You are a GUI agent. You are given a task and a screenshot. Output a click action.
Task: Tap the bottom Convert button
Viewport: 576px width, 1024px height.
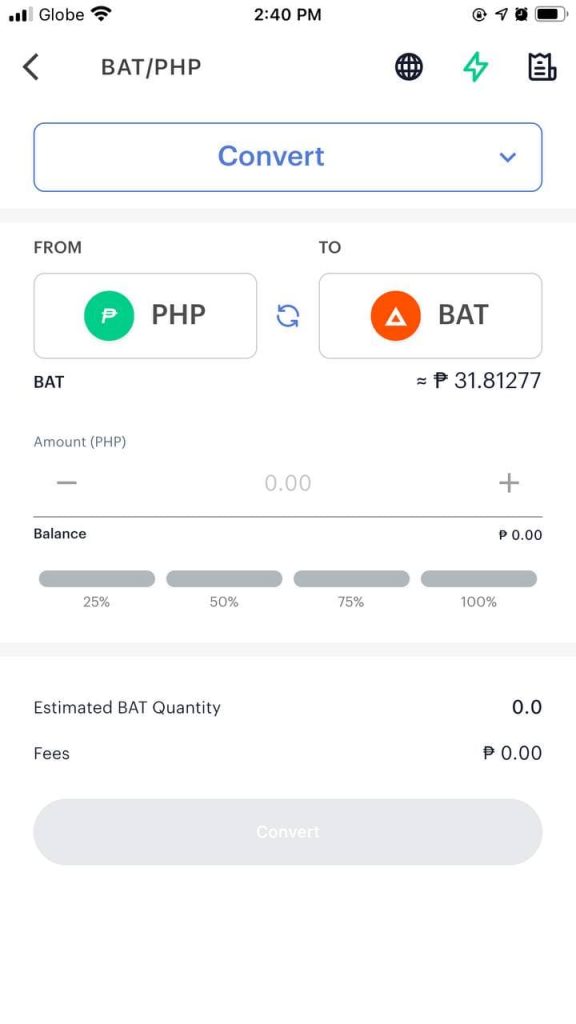[288, 832]
